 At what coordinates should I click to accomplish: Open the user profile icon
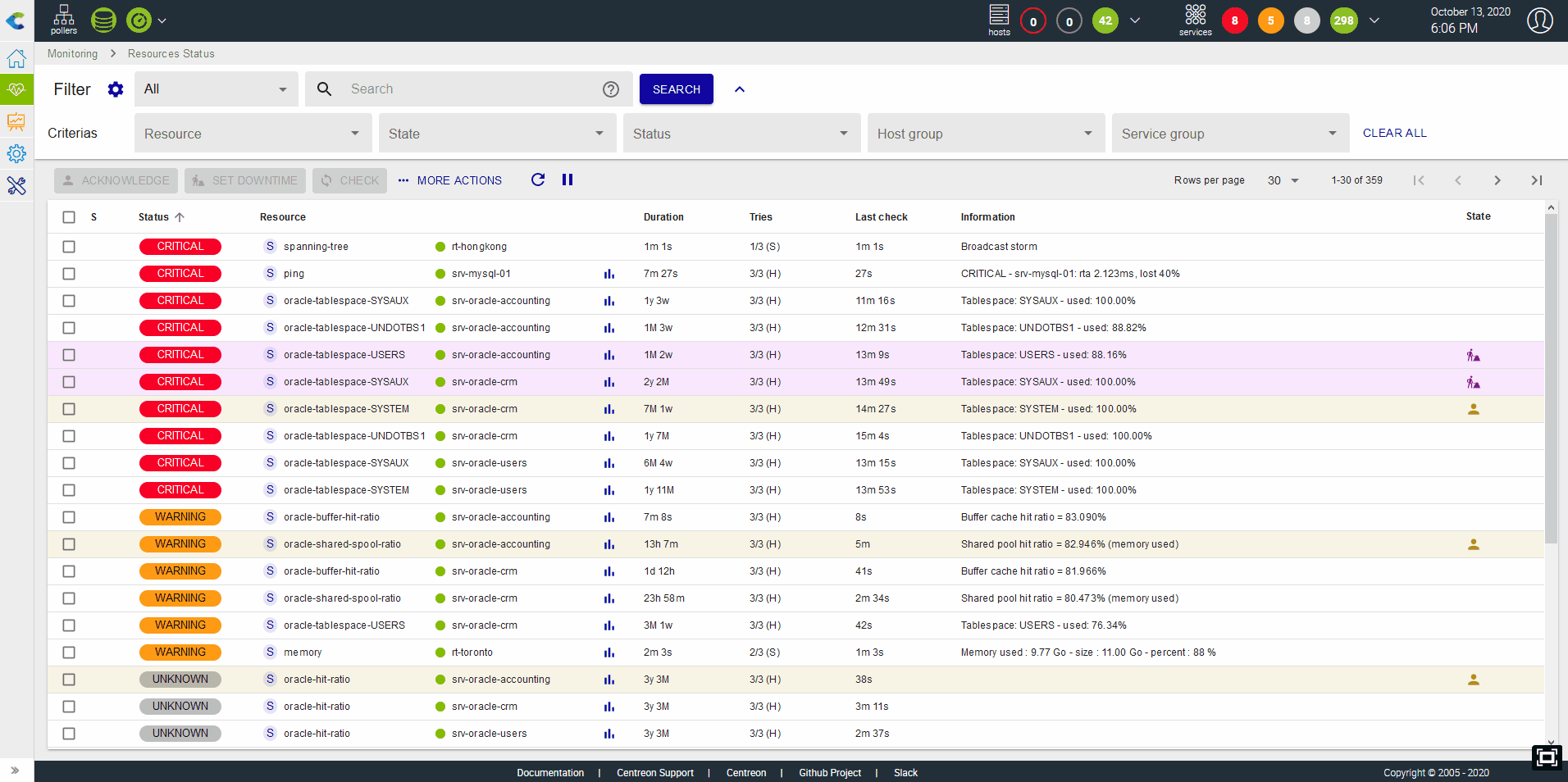click(x=1539, y=20)
